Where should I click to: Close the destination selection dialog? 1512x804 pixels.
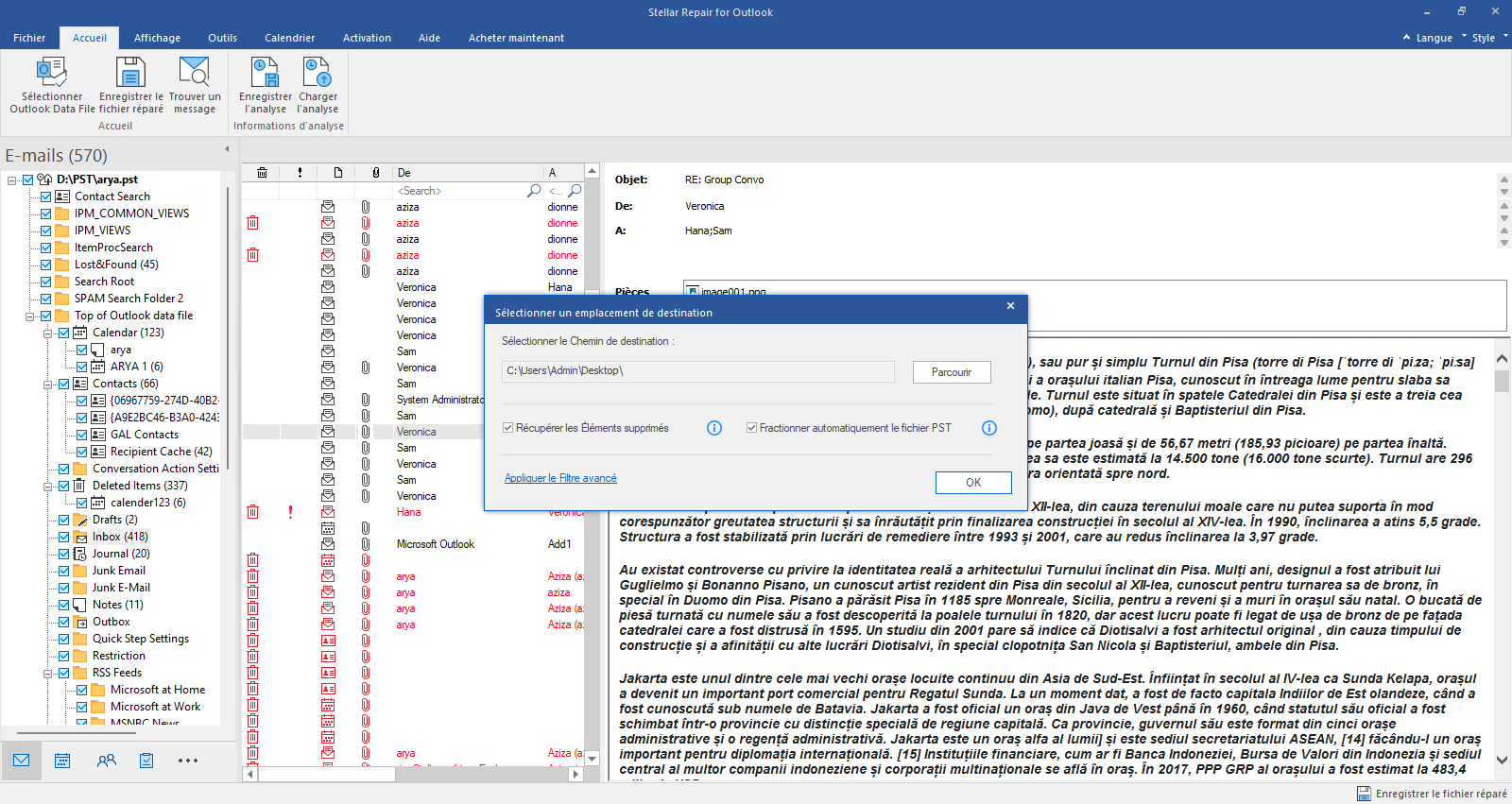coord(1010,306)
